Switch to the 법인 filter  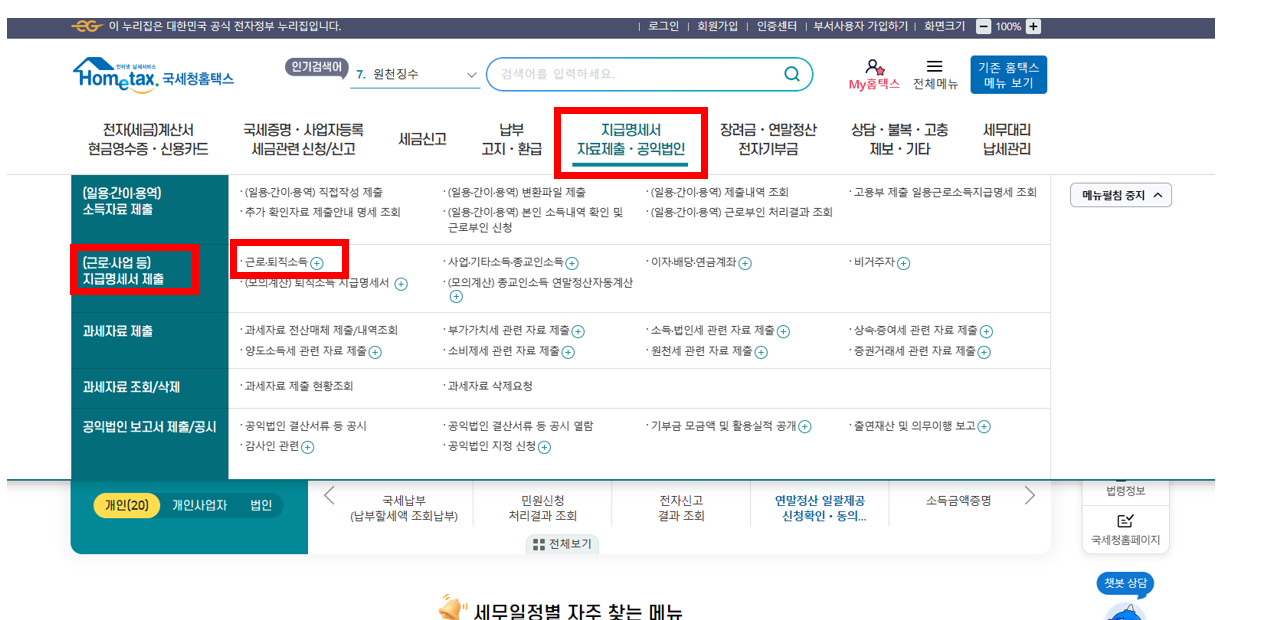(x=259, y=505)
